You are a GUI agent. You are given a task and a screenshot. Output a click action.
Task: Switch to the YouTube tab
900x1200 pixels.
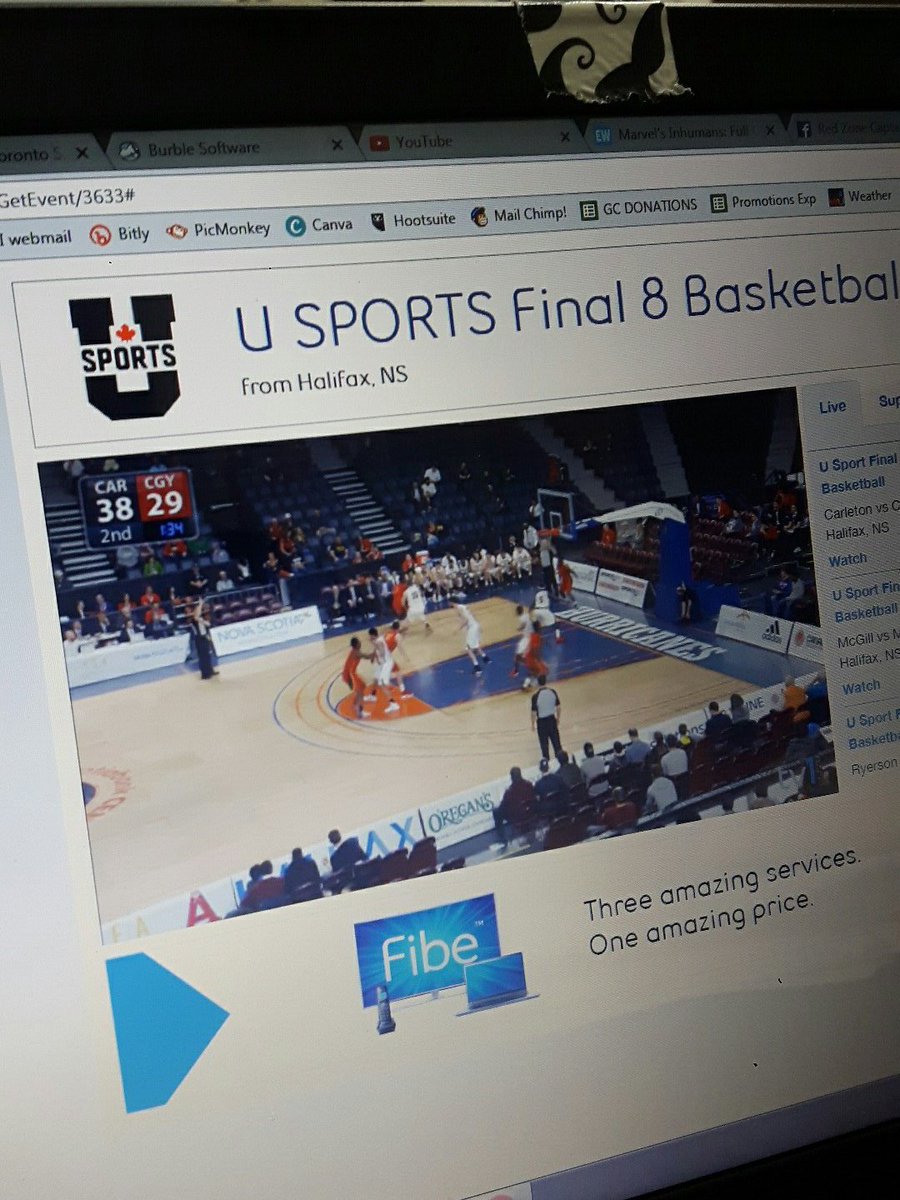[423, 142]
